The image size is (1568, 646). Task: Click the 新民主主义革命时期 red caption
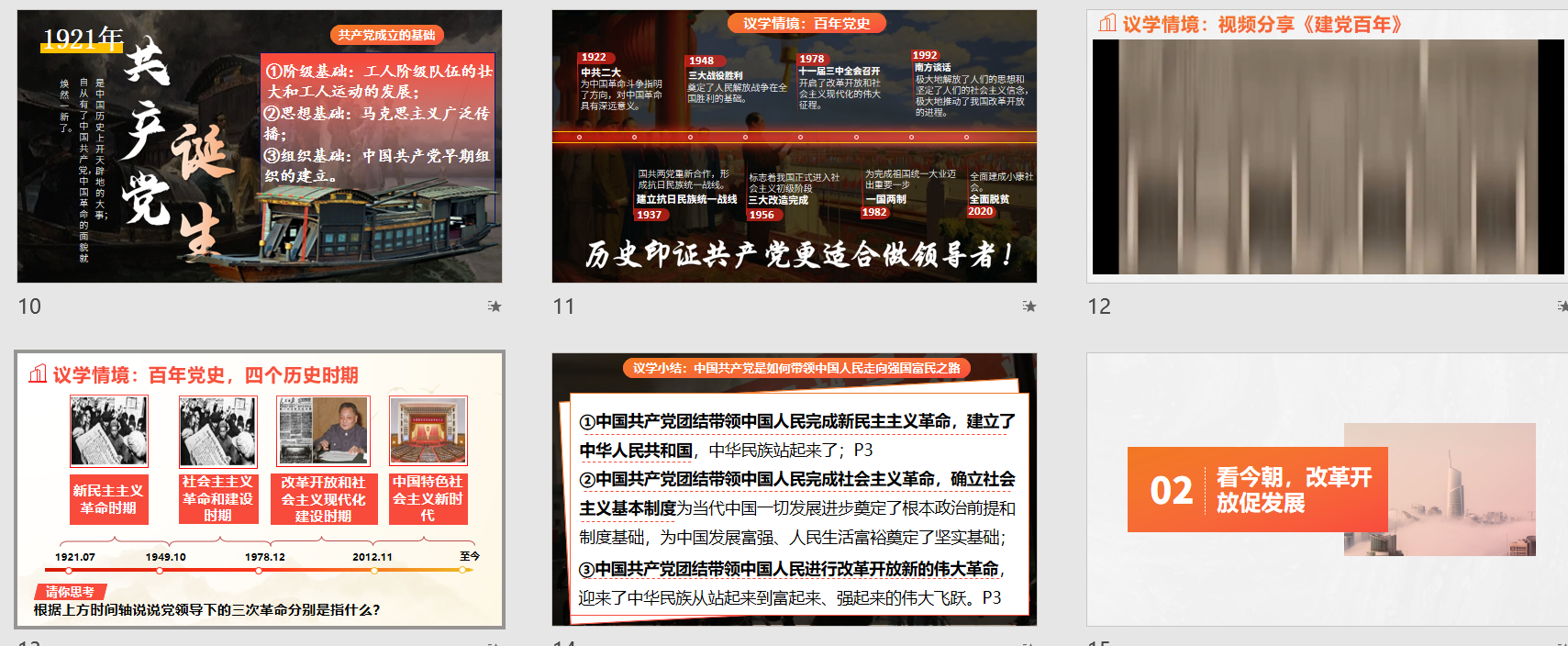click(108, 499)
